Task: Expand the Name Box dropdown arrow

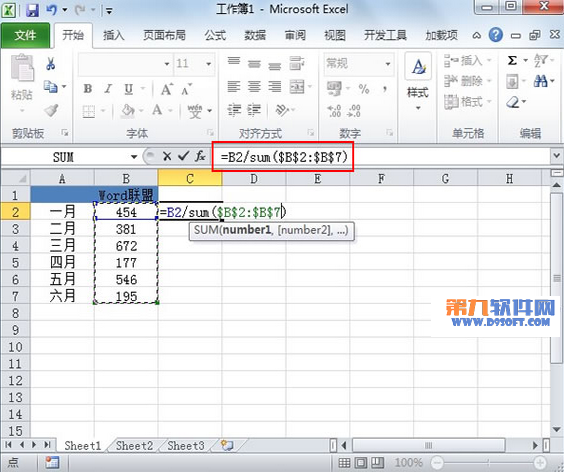Action: point(134,157)
